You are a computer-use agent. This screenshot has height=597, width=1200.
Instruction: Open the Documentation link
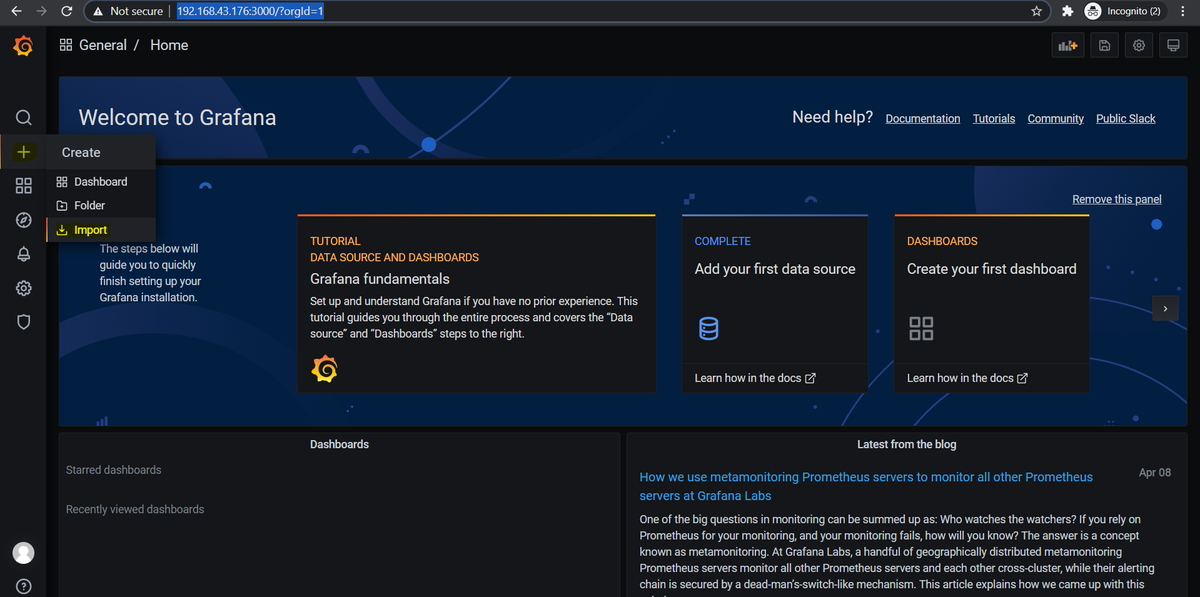[x=922, y=118]
